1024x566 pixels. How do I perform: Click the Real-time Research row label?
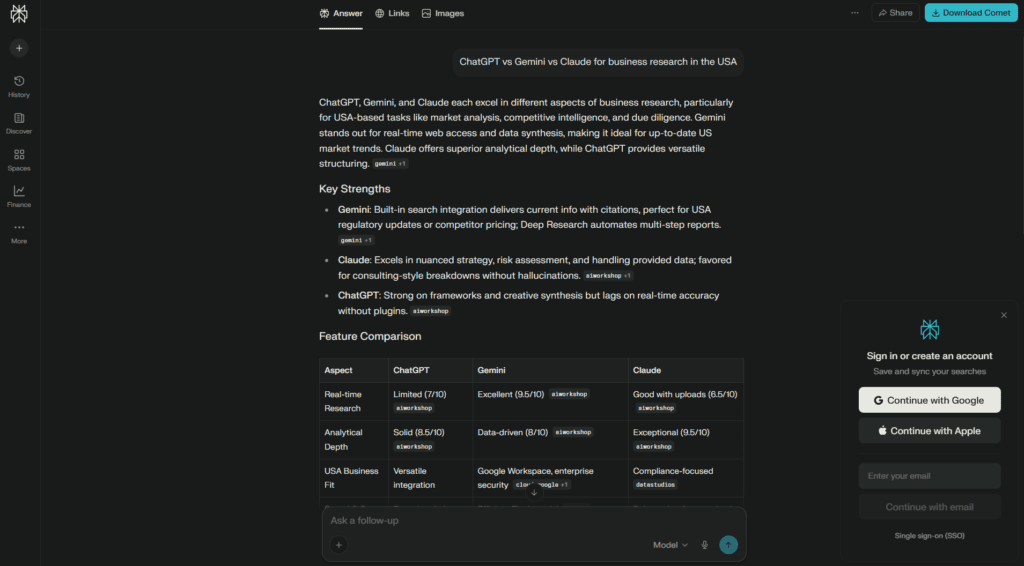[343, 401]
